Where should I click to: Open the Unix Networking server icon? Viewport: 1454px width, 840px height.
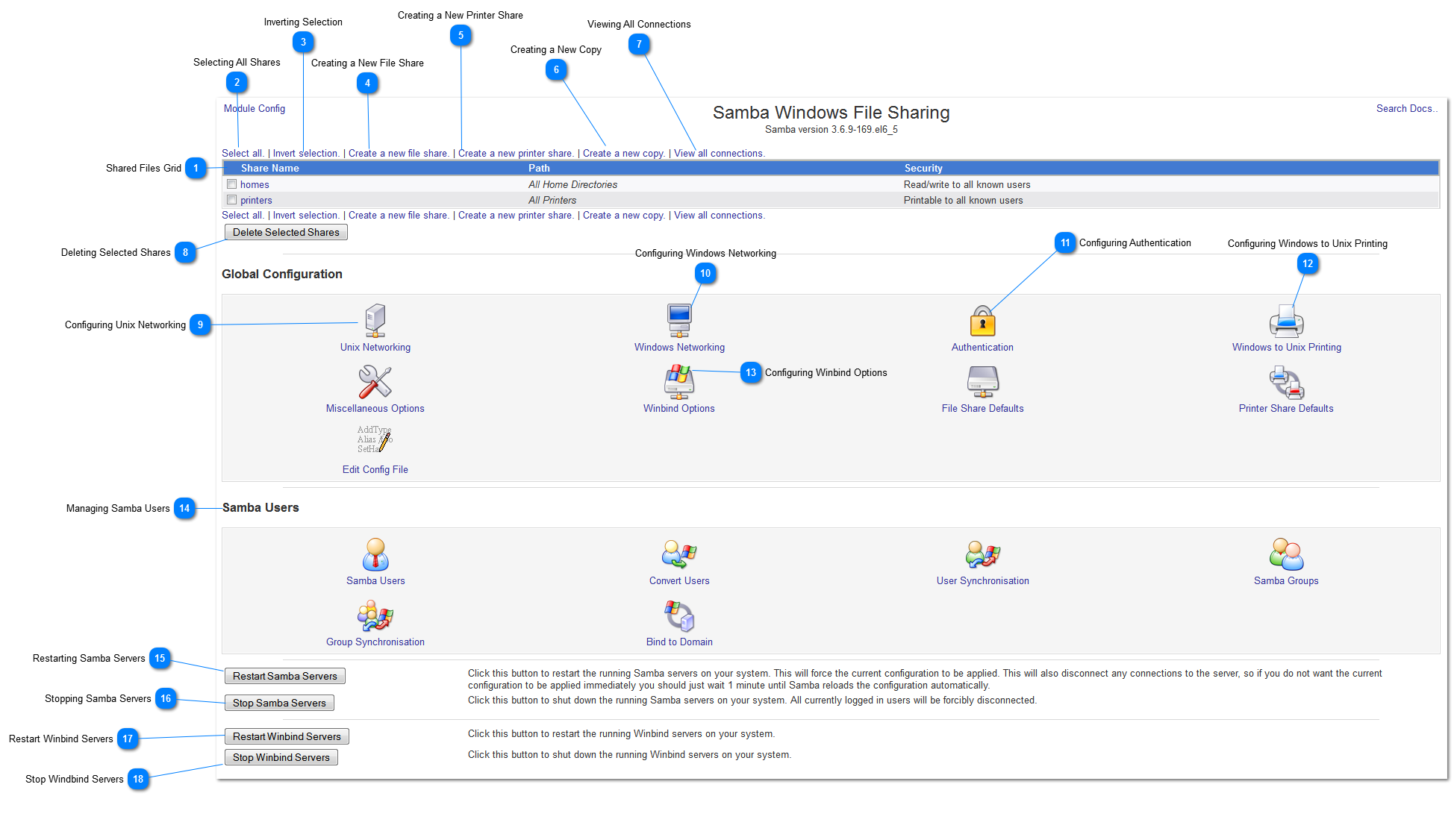(x=375, y=321)
